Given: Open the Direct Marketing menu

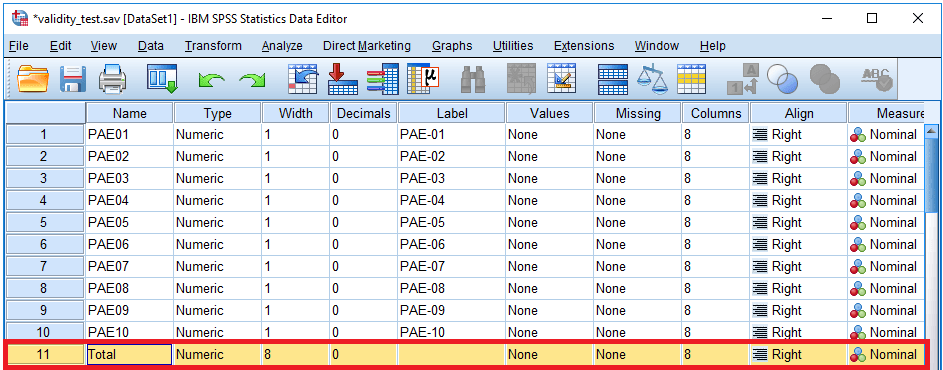Looking at the screenshot, I should 367,46.
